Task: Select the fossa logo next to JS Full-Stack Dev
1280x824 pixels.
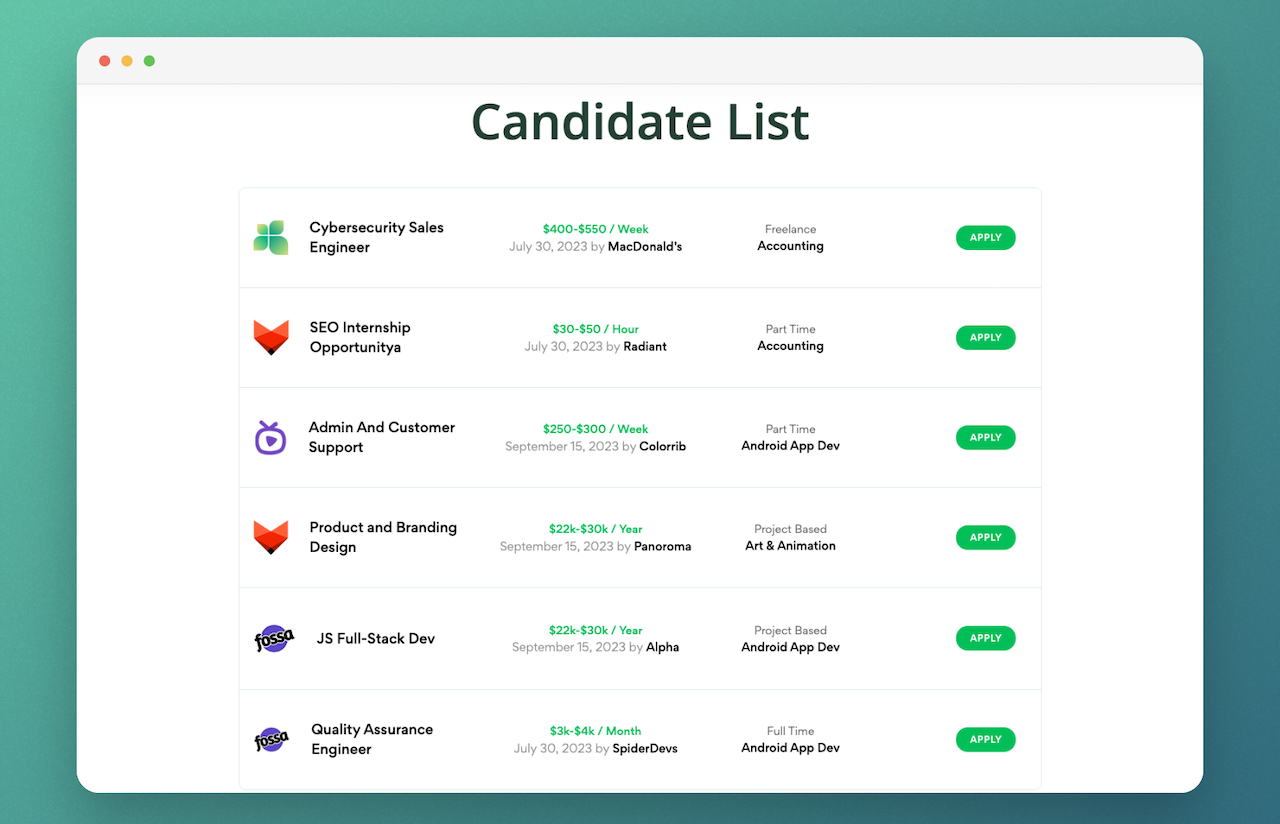Action: pyautogui.click(x=274, y=638)
